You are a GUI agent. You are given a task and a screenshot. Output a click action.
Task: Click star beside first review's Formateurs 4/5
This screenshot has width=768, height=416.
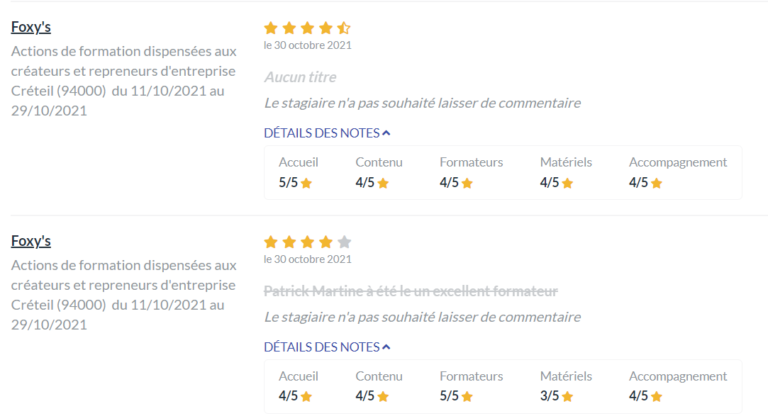point(467,183)
